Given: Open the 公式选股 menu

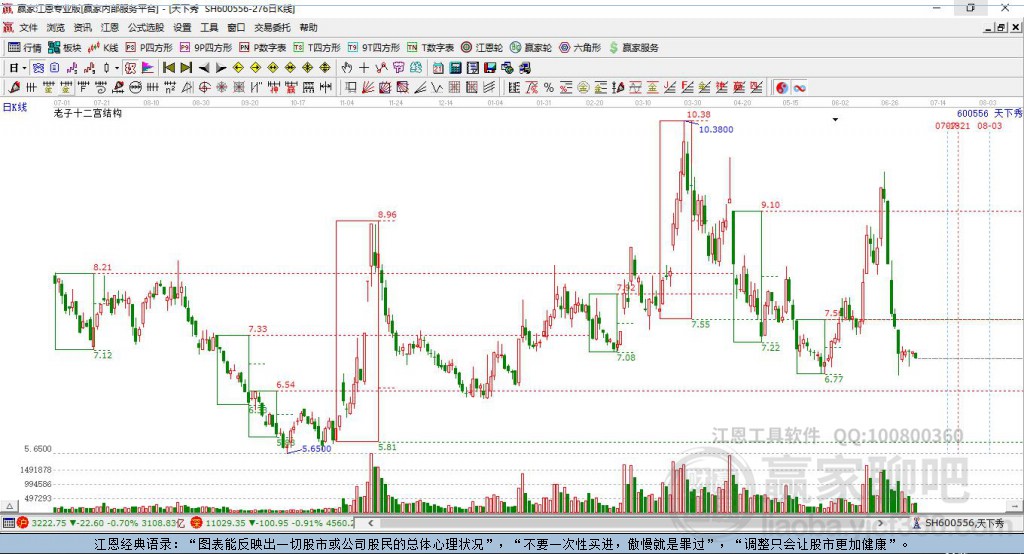Looking at the screenshot, I should [x=146, y=27].
